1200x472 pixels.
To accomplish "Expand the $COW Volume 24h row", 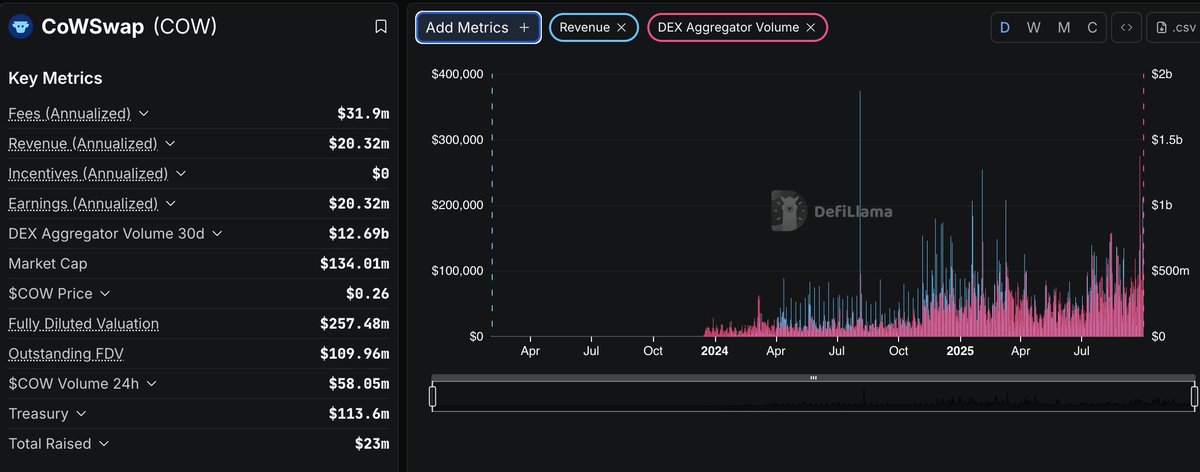I will tap(150, 384).
